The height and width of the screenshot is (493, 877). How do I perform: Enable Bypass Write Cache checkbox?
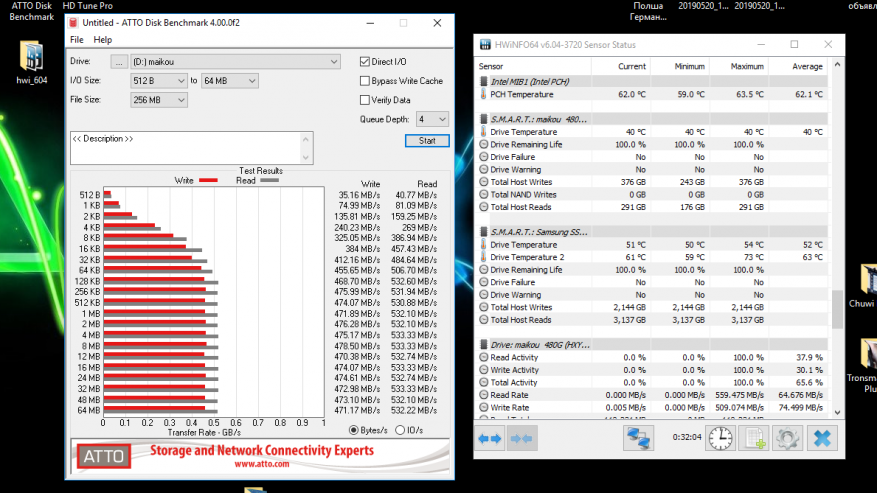(x=365, y=81)
